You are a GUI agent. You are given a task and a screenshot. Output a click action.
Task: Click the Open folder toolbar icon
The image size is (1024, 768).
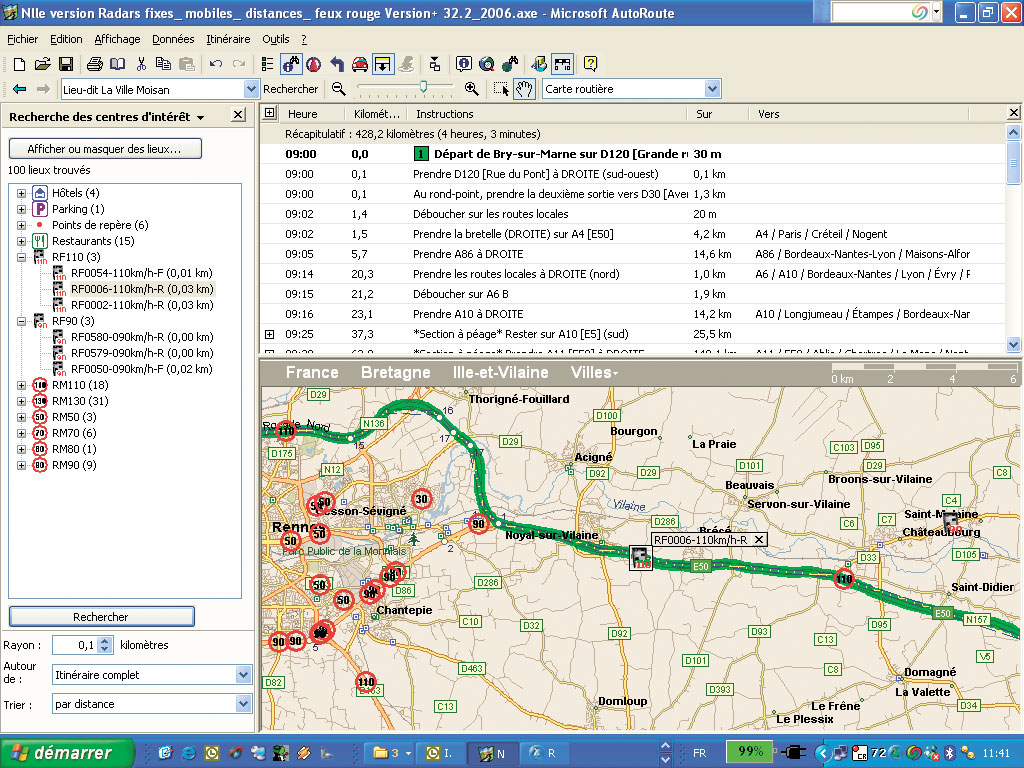[42, 64]
